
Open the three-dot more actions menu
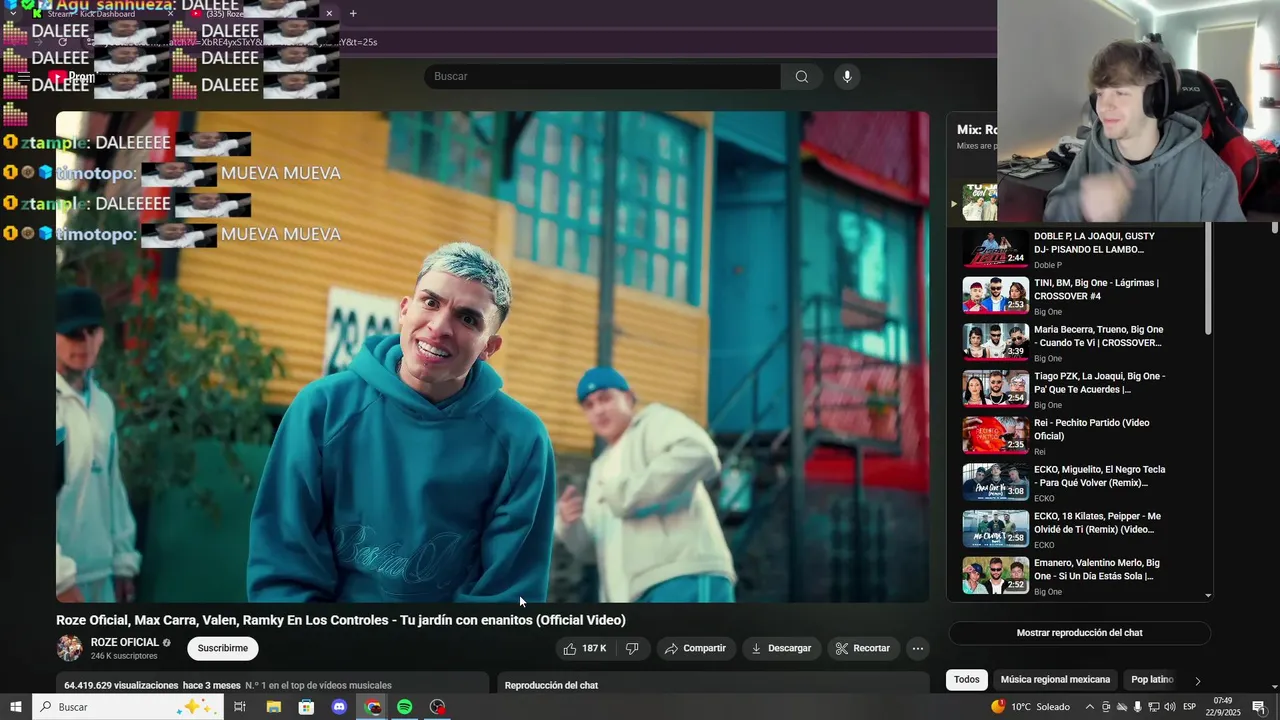tap(918, 648)
